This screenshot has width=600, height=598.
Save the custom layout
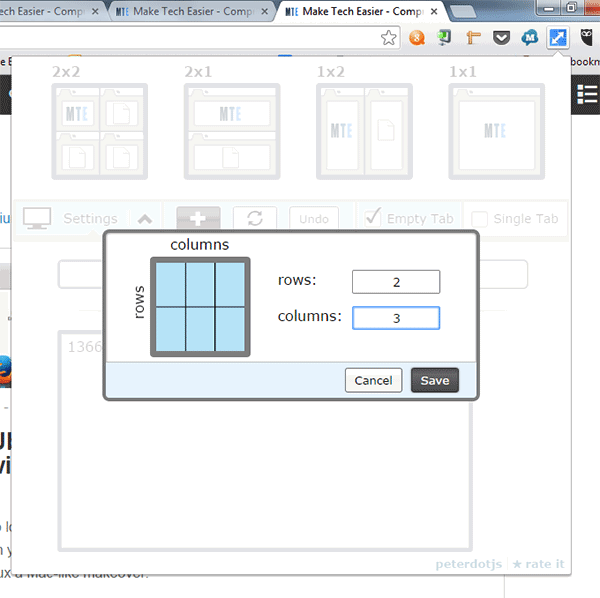click(434, 380)
